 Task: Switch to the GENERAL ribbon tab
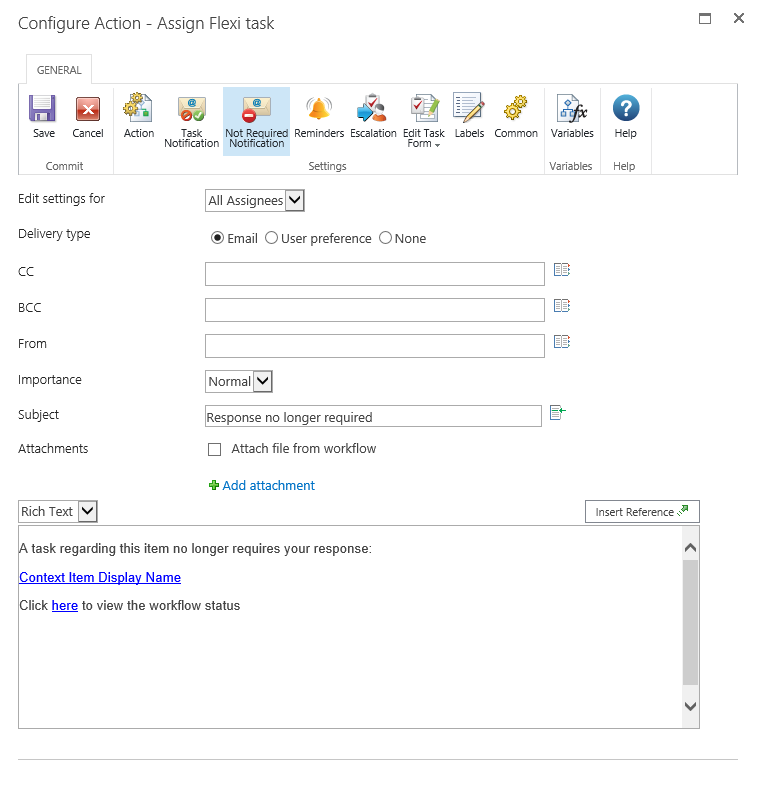click(x=59, y=71)
